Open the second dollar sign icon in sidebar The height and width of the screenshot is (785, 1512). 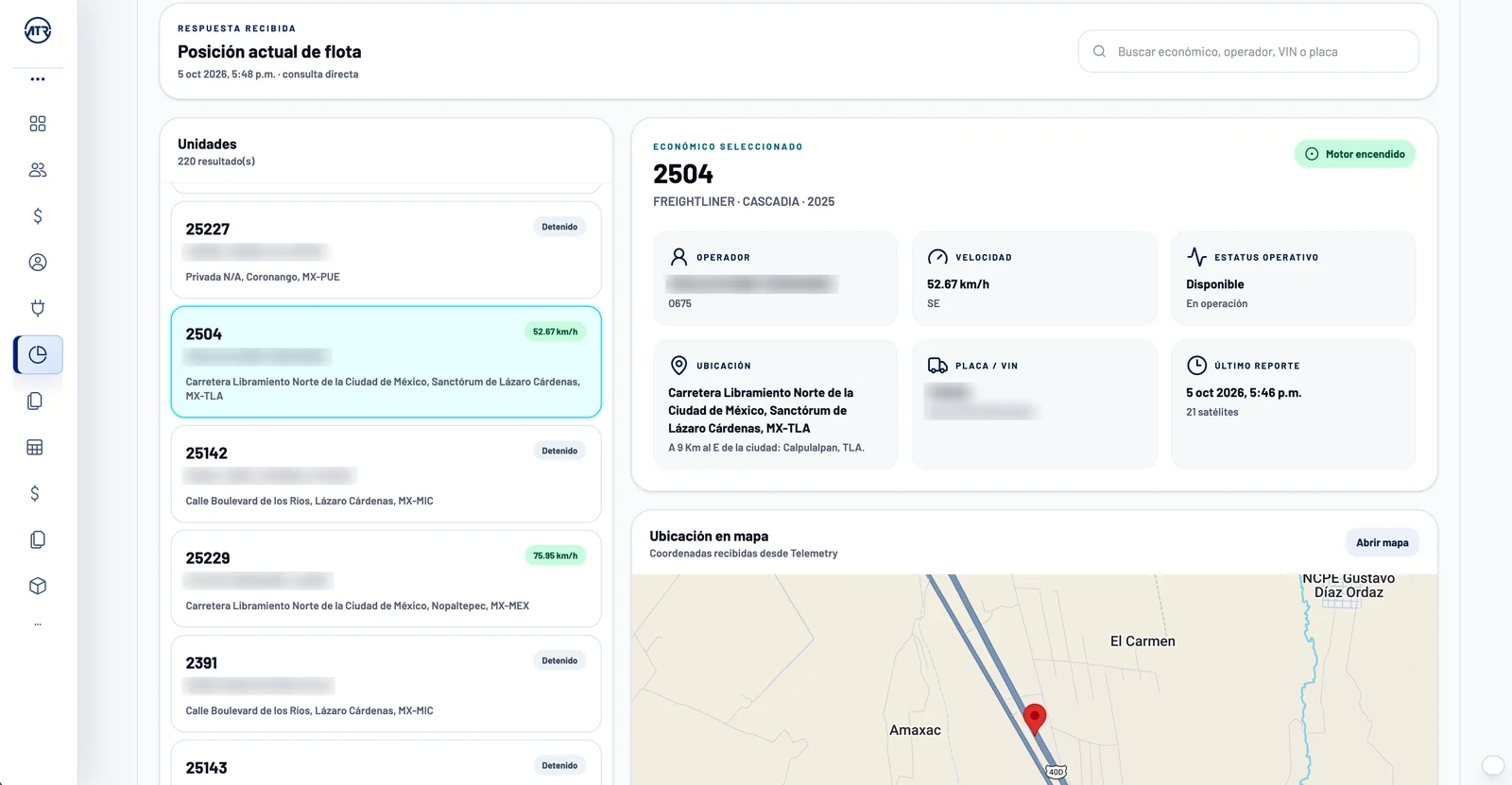point(35,493)
